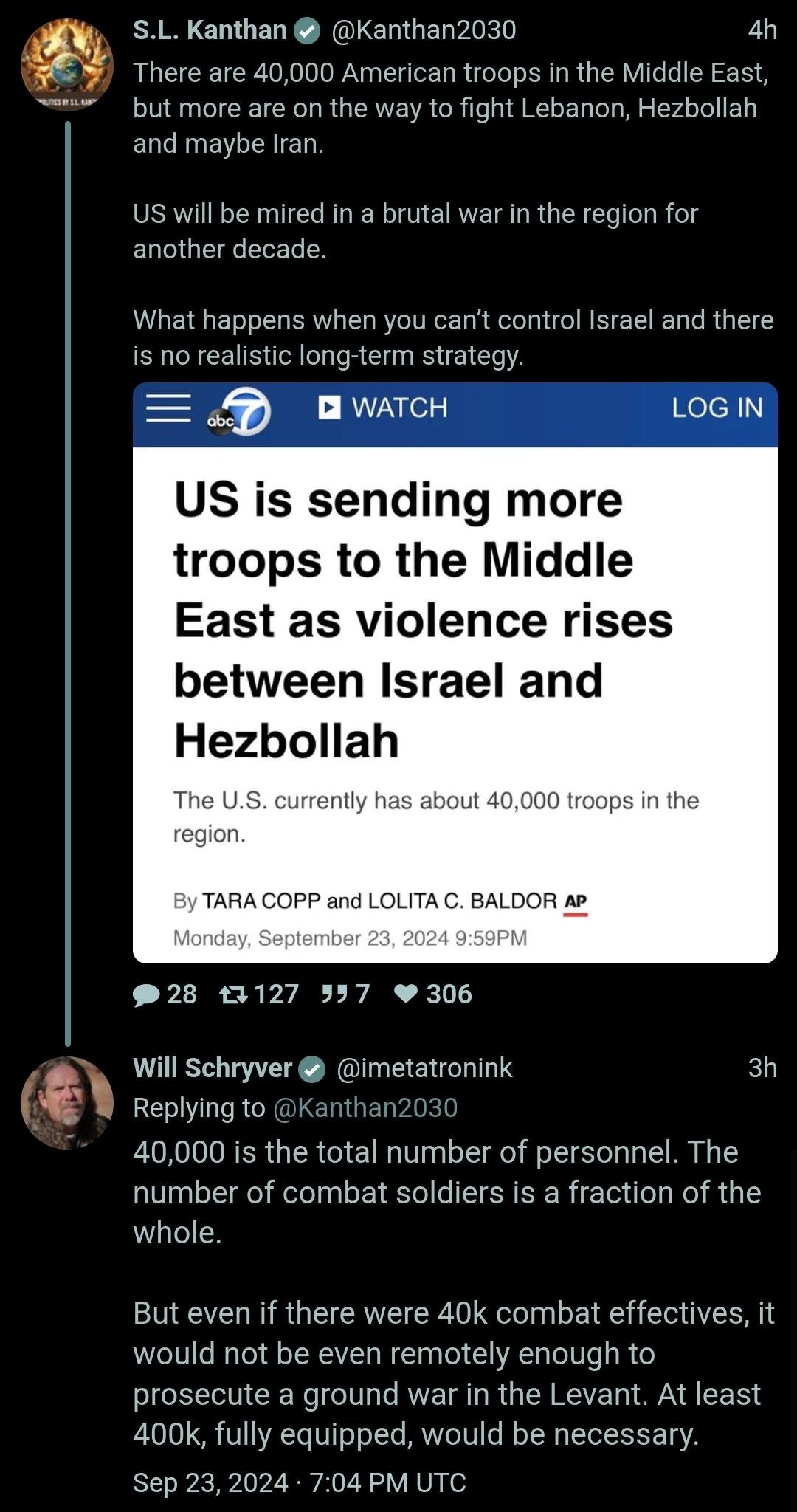Tap the abc7 logo in the article header
Viewport: 797px width, 1512px height.
coord(238,411)
